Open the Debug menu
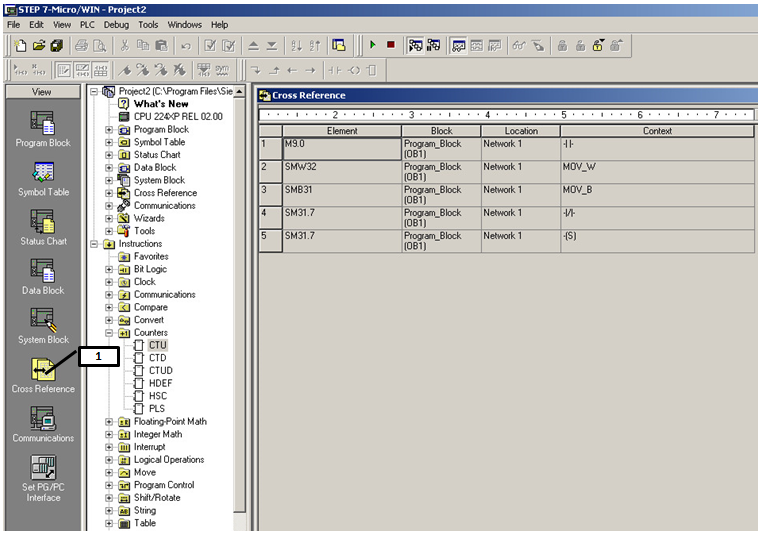Viewport: 758px width, 533px height. [x=116, y=24]
